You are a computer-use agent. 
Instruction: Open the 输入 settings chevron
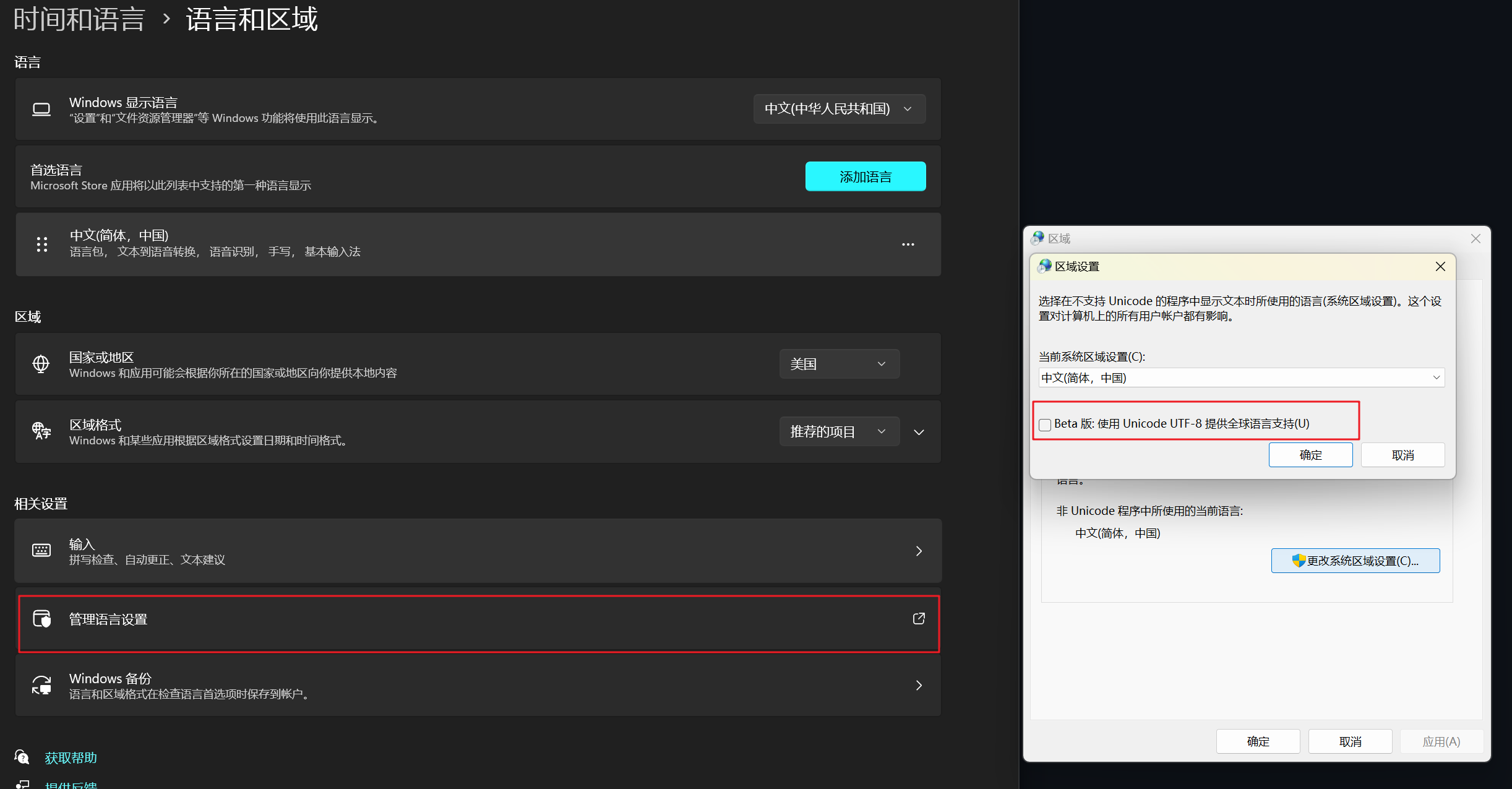coord(919,551)
